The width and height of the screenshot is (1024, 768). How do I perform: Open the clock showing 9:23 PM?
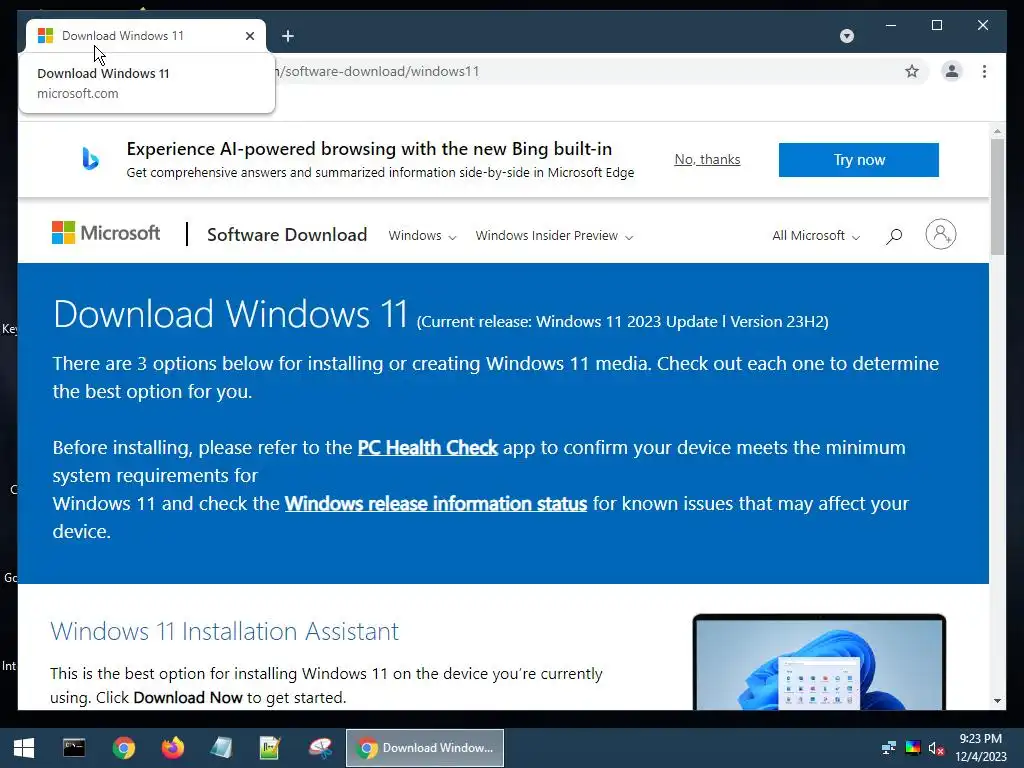click(x=980, y=748)
